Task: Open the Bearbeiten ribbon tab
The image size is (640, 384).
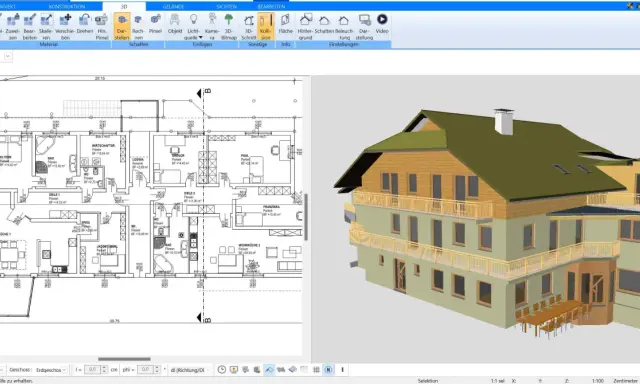Action: pyautogui.click(x=271, y=7)
